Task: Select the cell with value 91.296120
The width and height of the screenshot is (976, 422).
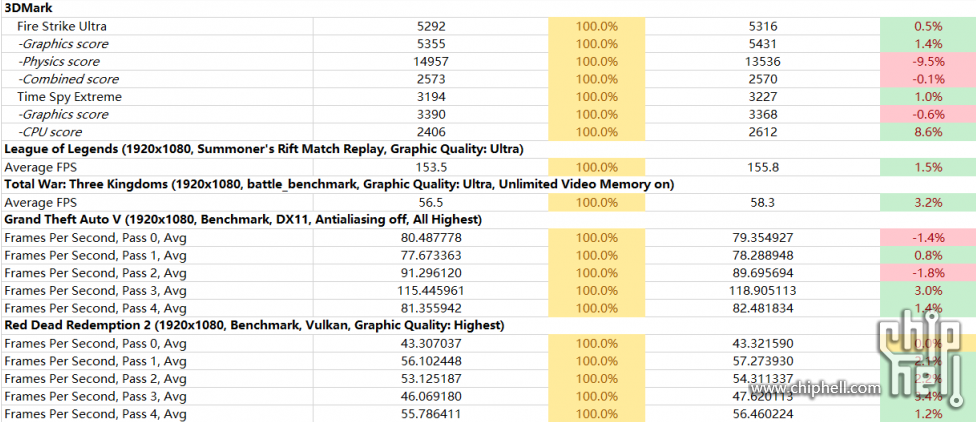Action: coord(431,273)
